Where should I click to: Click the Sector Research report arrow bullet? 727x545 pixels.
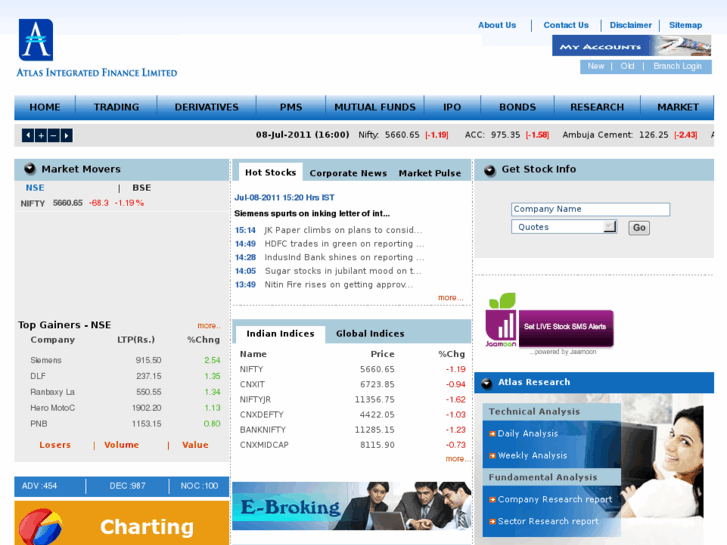tap(492, 521)
